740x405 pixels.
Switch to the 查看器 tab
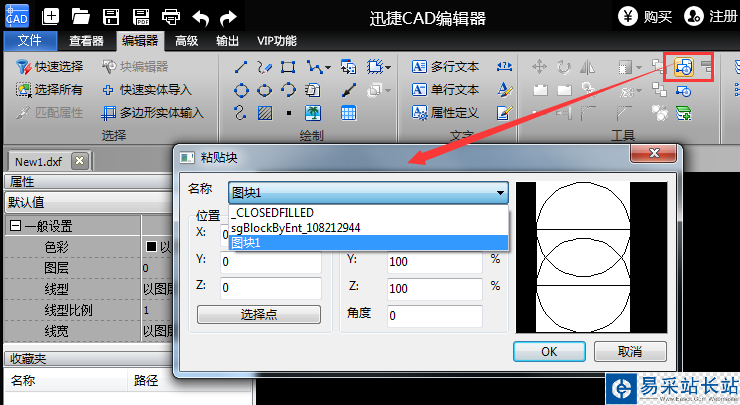tap(86, 41)
